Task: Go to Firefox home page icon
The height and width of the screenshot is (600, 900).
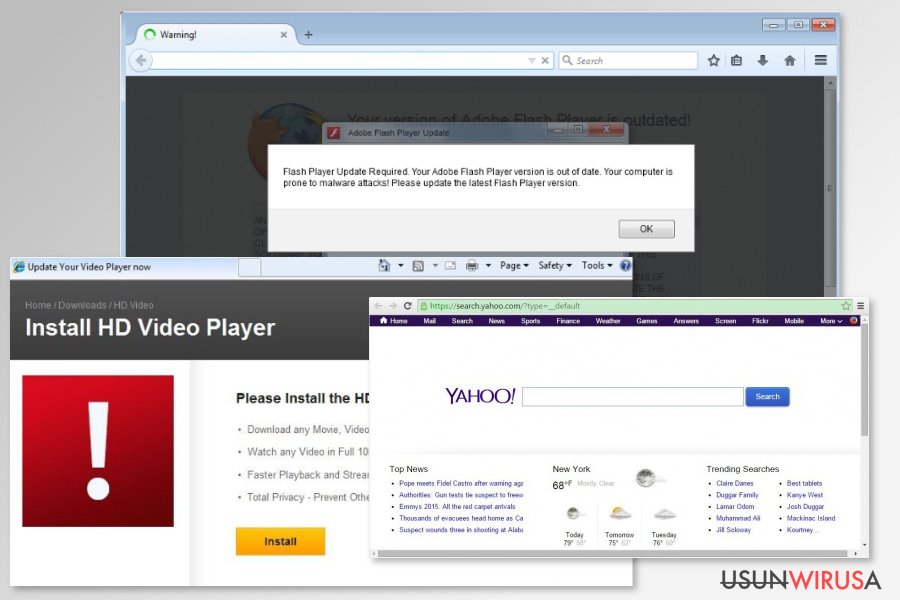Action: pyautogui.click(x=790, y=60)
